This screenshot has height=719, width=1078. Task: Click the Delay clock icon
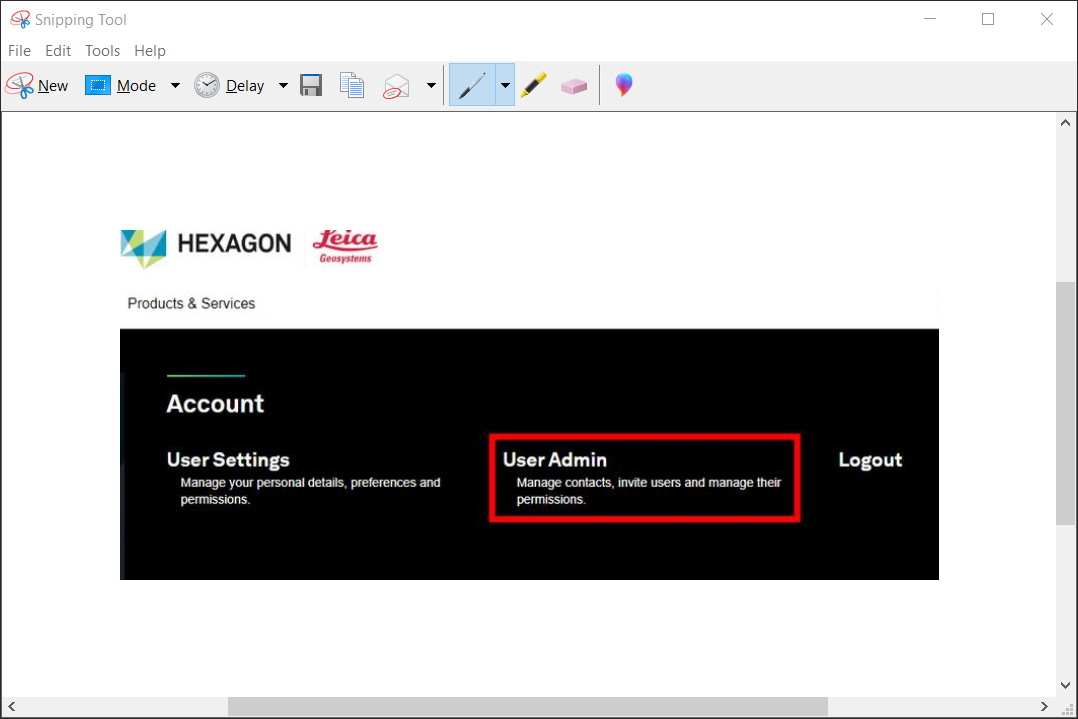pos(207,85)
